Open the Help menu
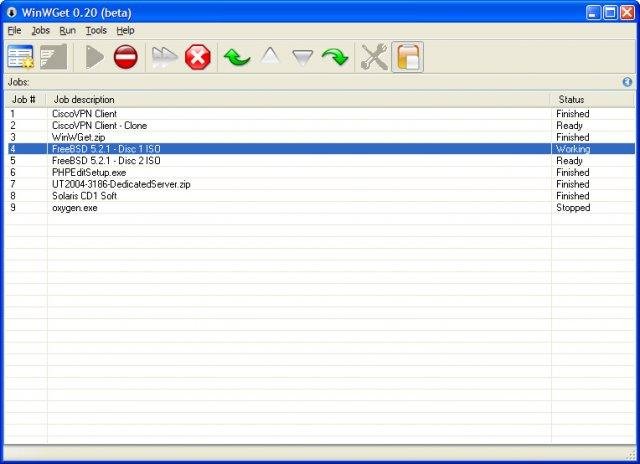Image resolution: width=640 pixels, height=464 pixels. tap(125, 30)
